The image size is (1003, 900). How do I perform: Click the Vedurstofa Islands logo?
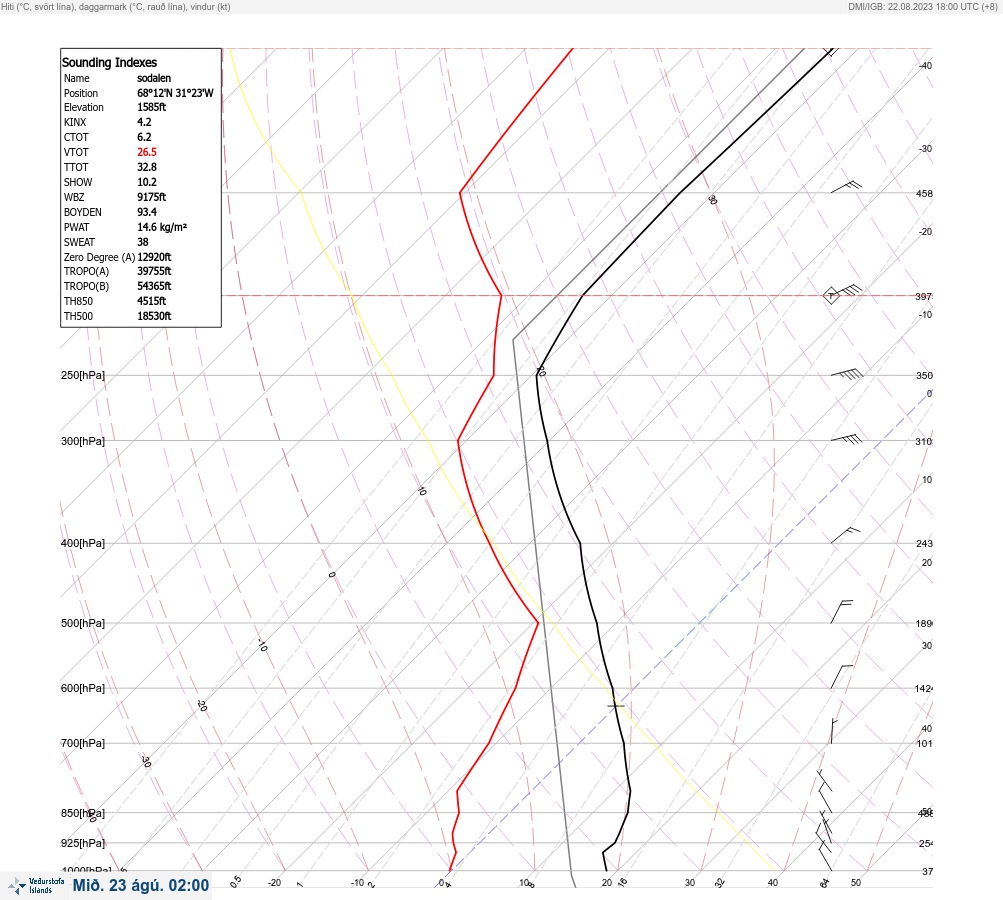click(x=36, y=886)
